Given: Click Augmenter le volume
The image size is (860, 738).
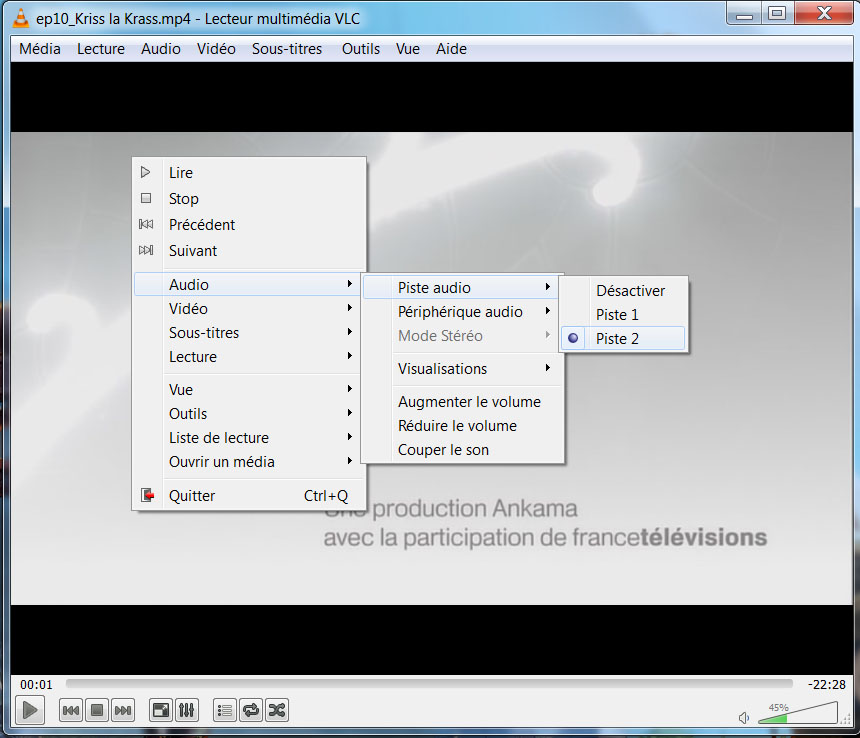Looking at the screenshot, I should (x=462, y=402).
